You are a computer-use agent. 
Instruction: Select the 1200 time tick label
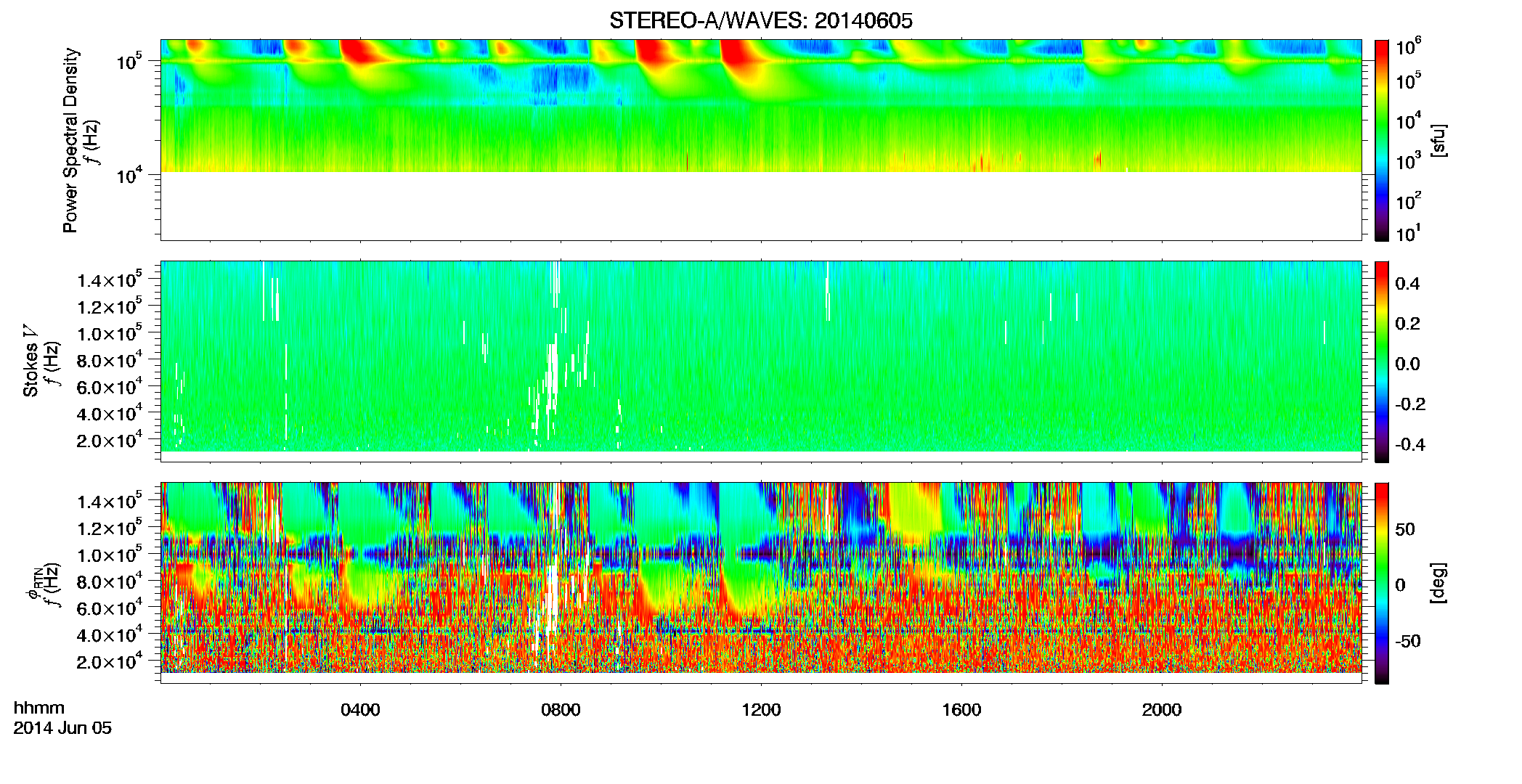pos(761,710)
